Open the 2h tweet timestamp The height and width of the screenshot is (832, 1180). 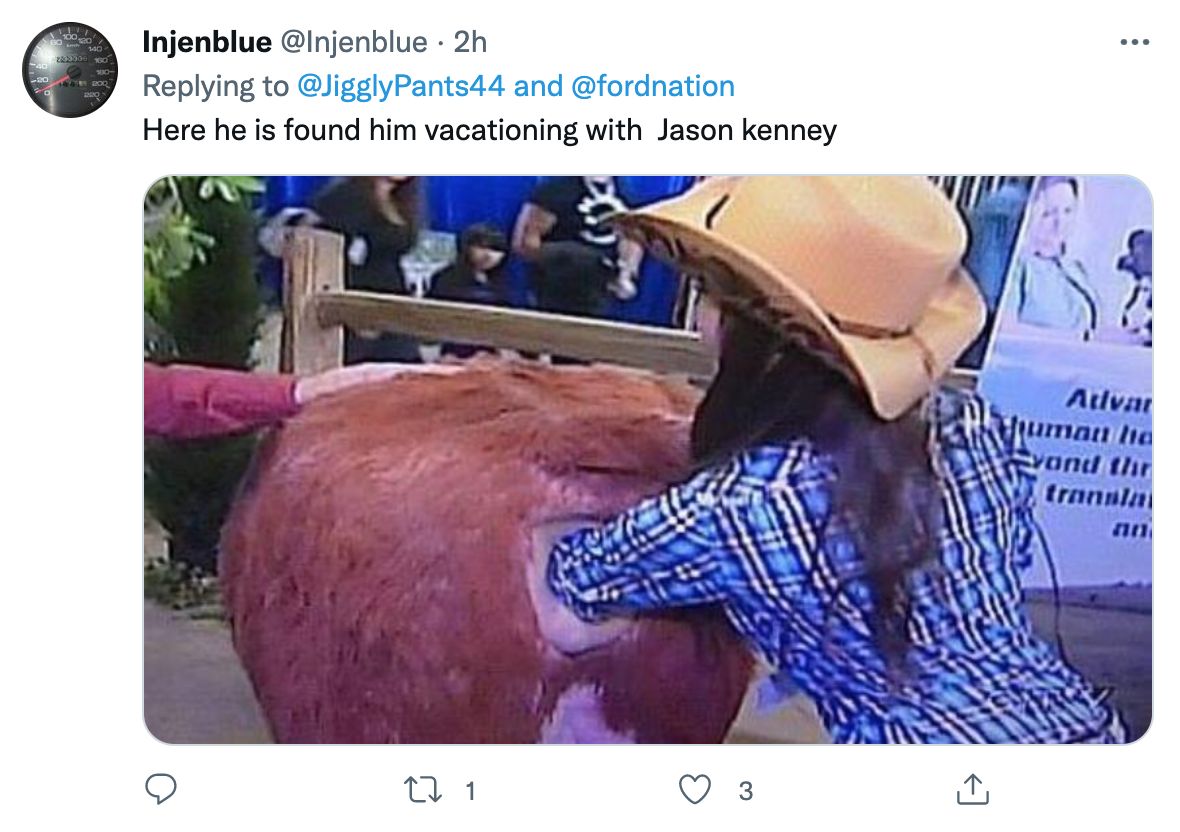coord(470,42)
